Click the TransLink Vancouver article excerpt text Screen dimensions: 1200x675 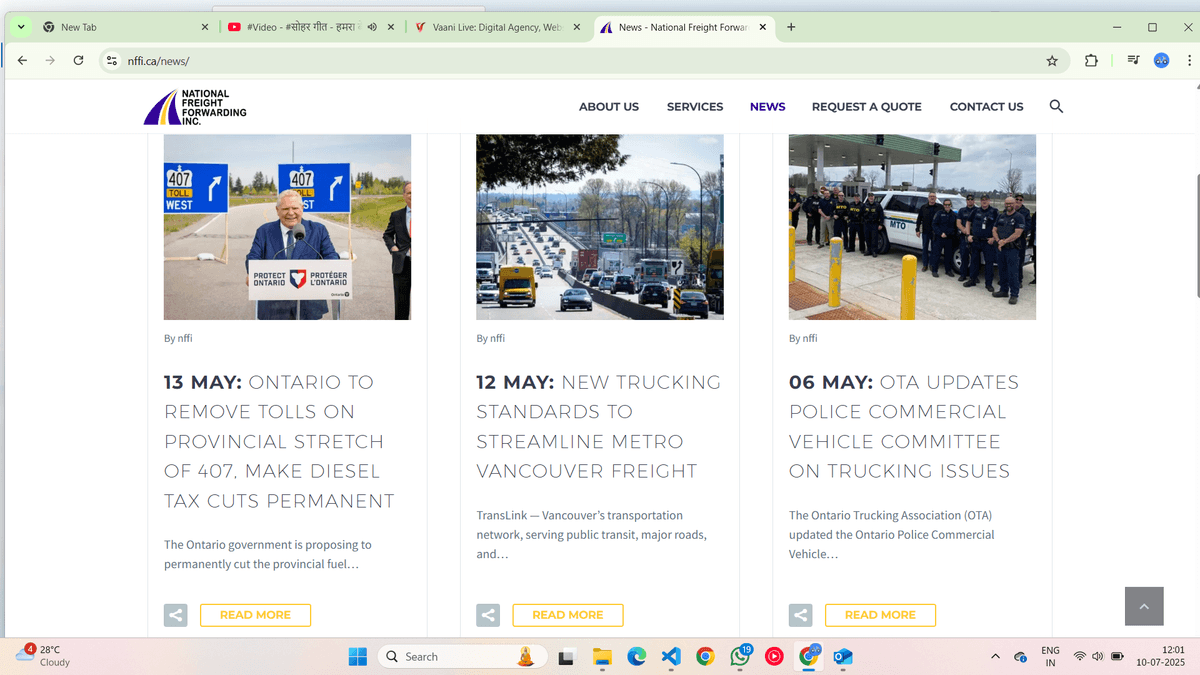(x=592, y=534)
